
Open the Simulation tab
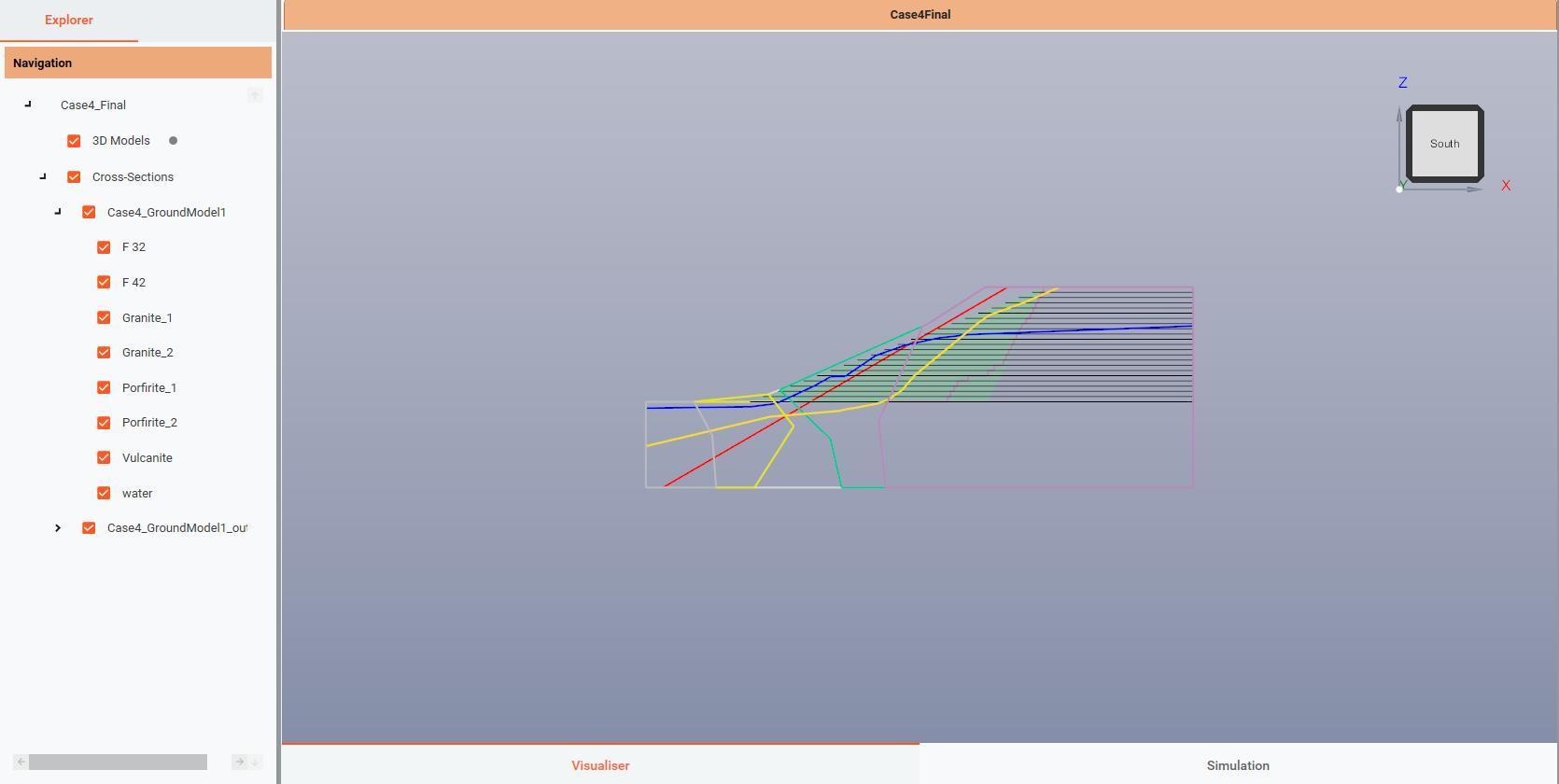1238,765
